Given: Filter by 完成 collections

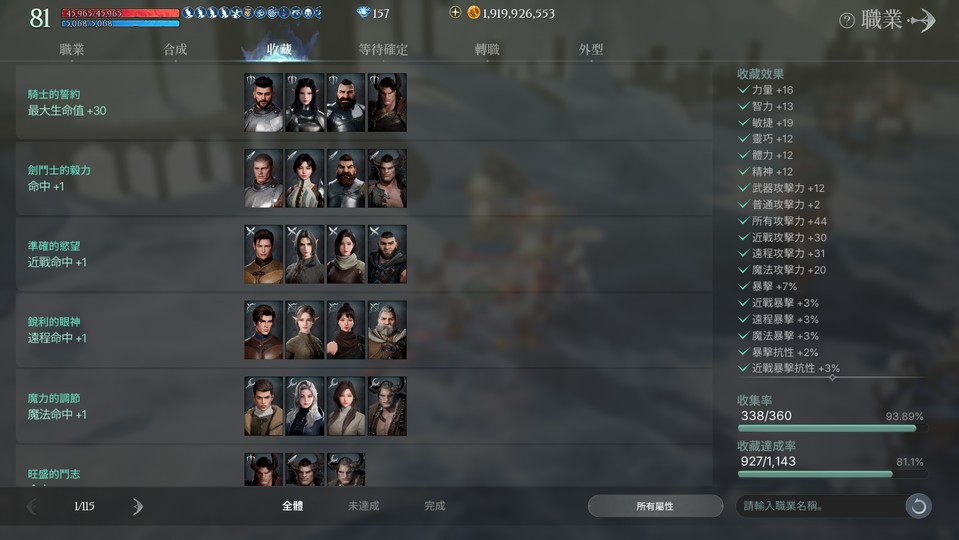Looking at the screenshot, I should pyautogui.click(x=435, y=506).
